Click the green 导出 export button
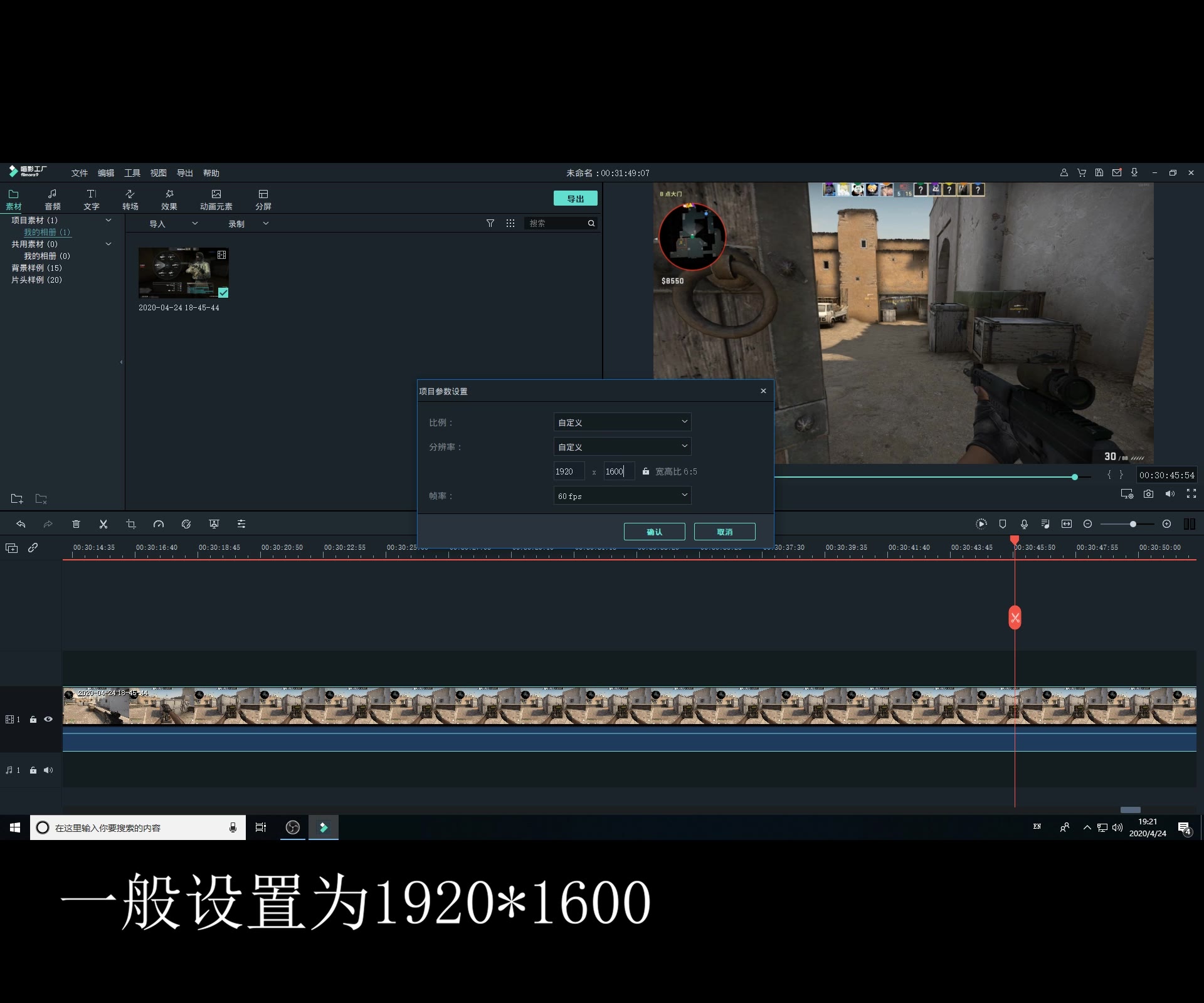 576,198
